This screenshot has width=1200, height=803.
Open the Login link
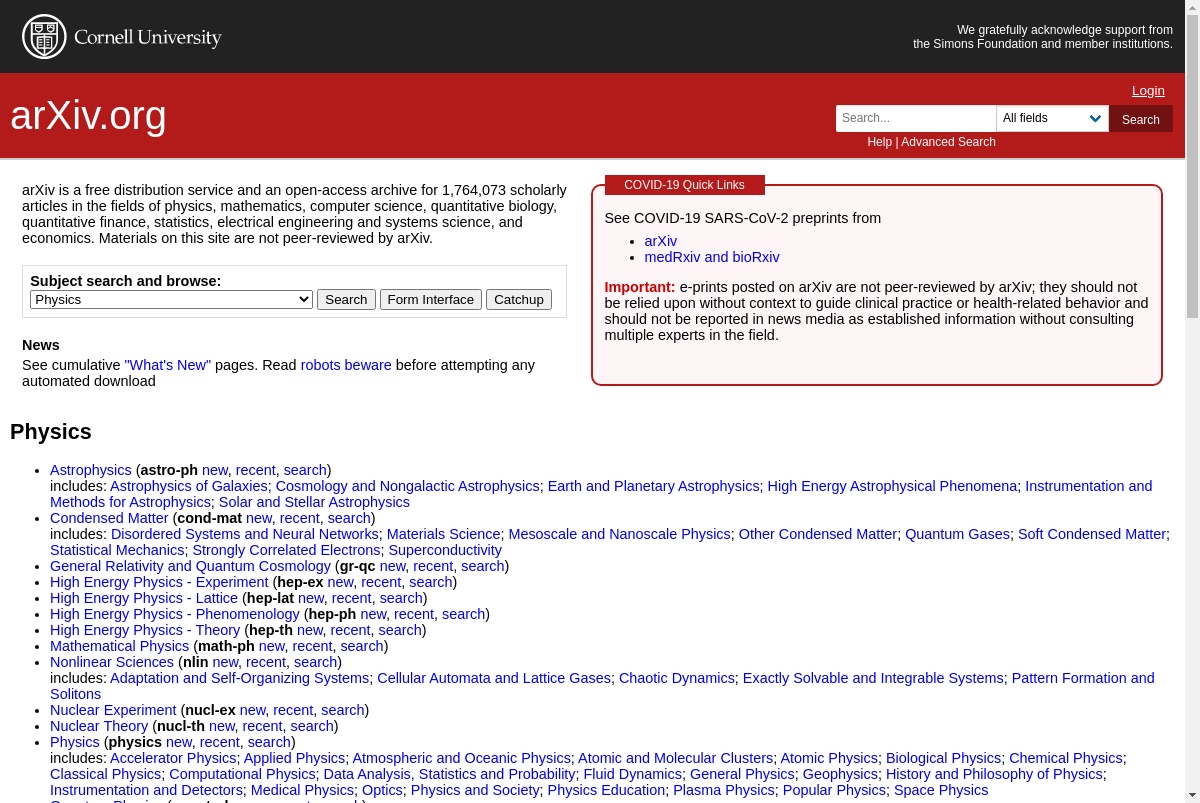[1148, 90]
